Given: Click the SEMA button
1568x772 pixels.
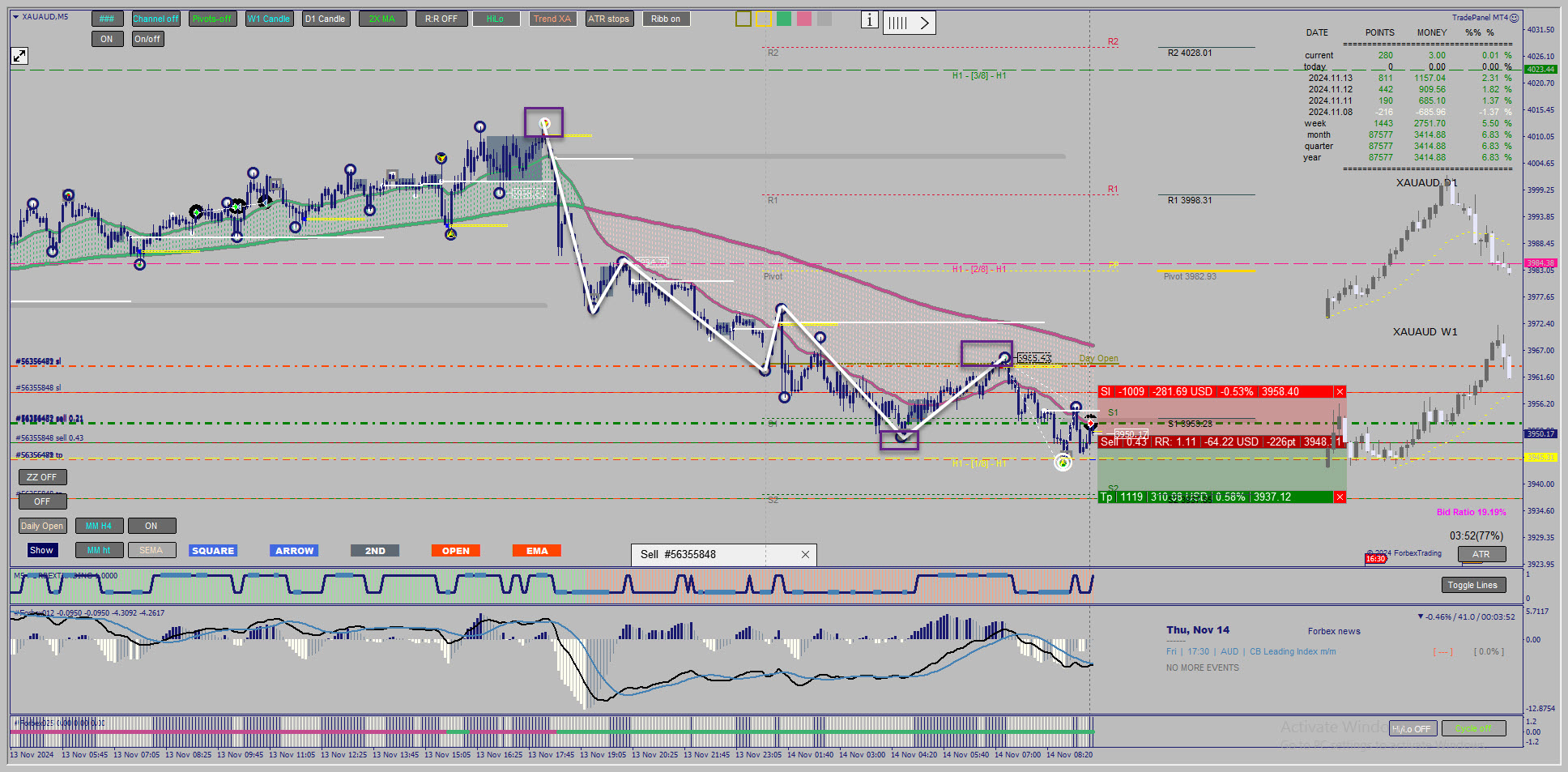Looking at the screenshot, I should 151,550.
